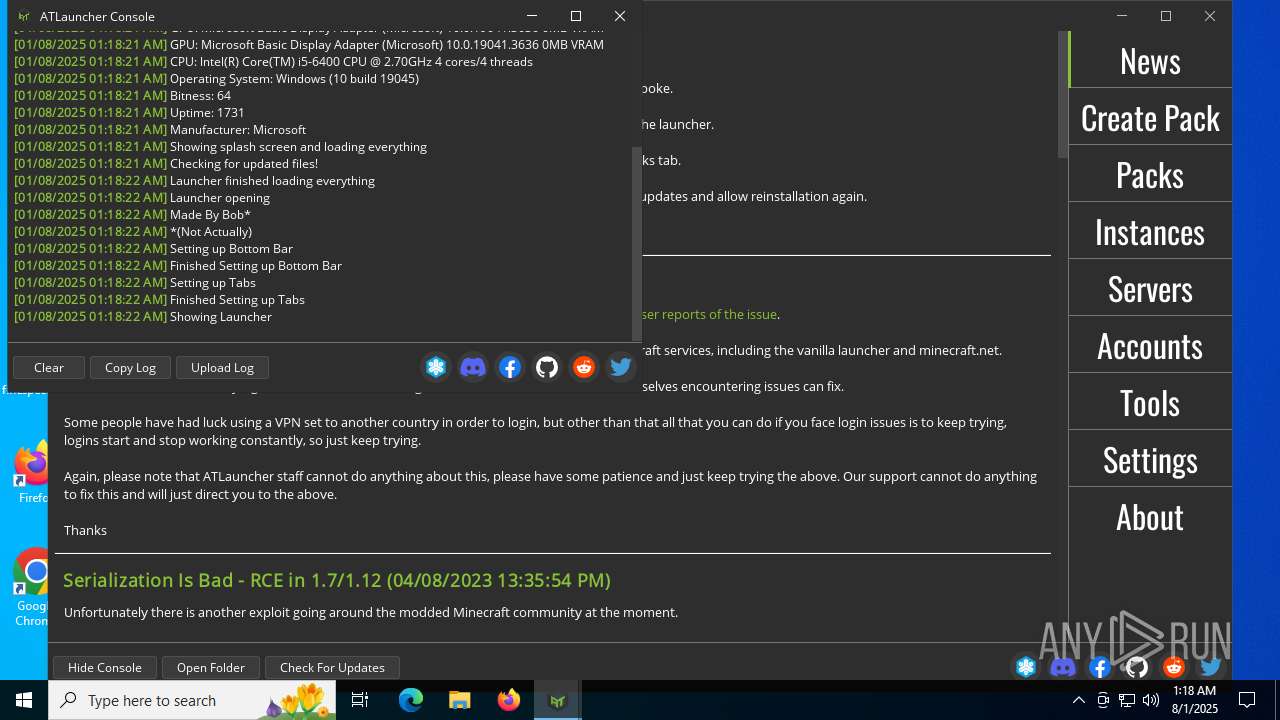Launch Firefox from taskbar
Image resolution: width=1280 pixels, height=720 pixels.
[x=509, y=700]
